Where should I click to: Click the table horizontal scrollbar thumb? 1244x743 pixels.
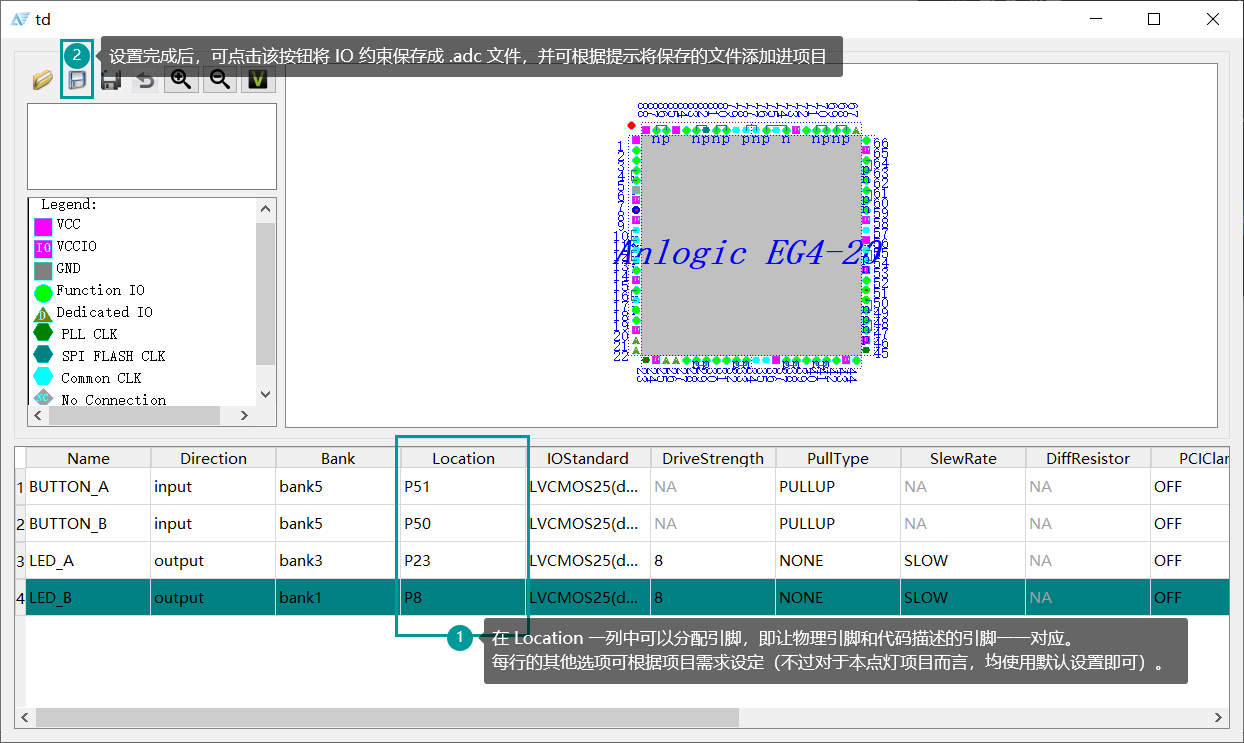coord(387,718)
